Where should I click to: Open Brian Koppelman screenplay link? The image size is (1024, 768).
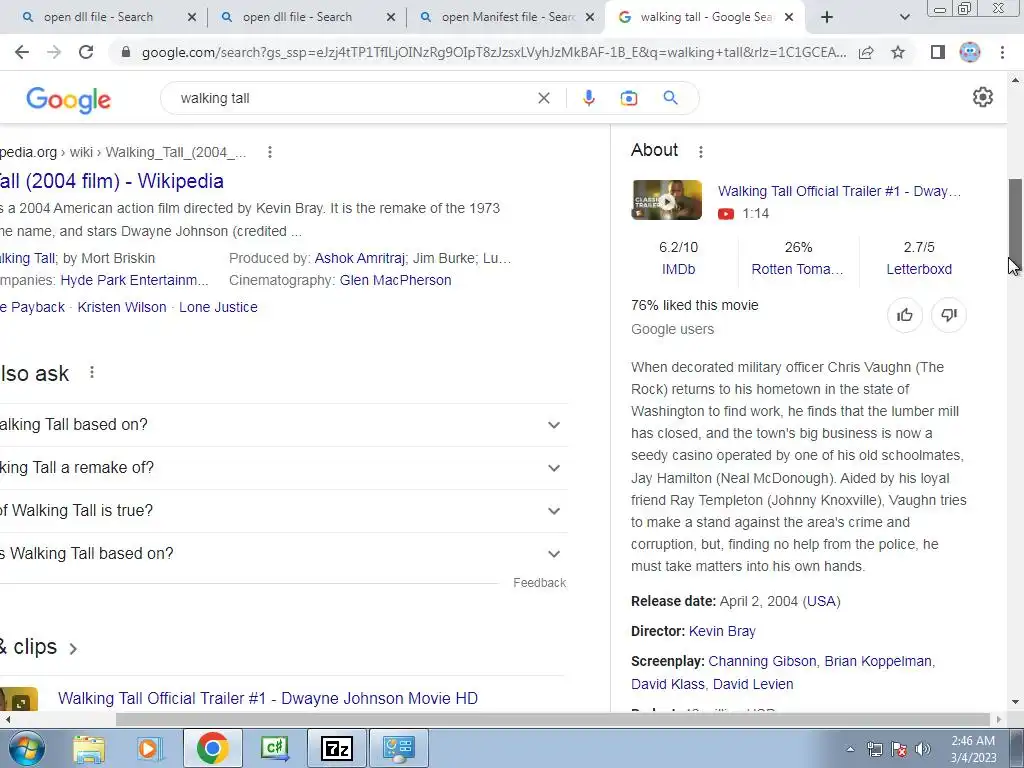click(878, 661)
